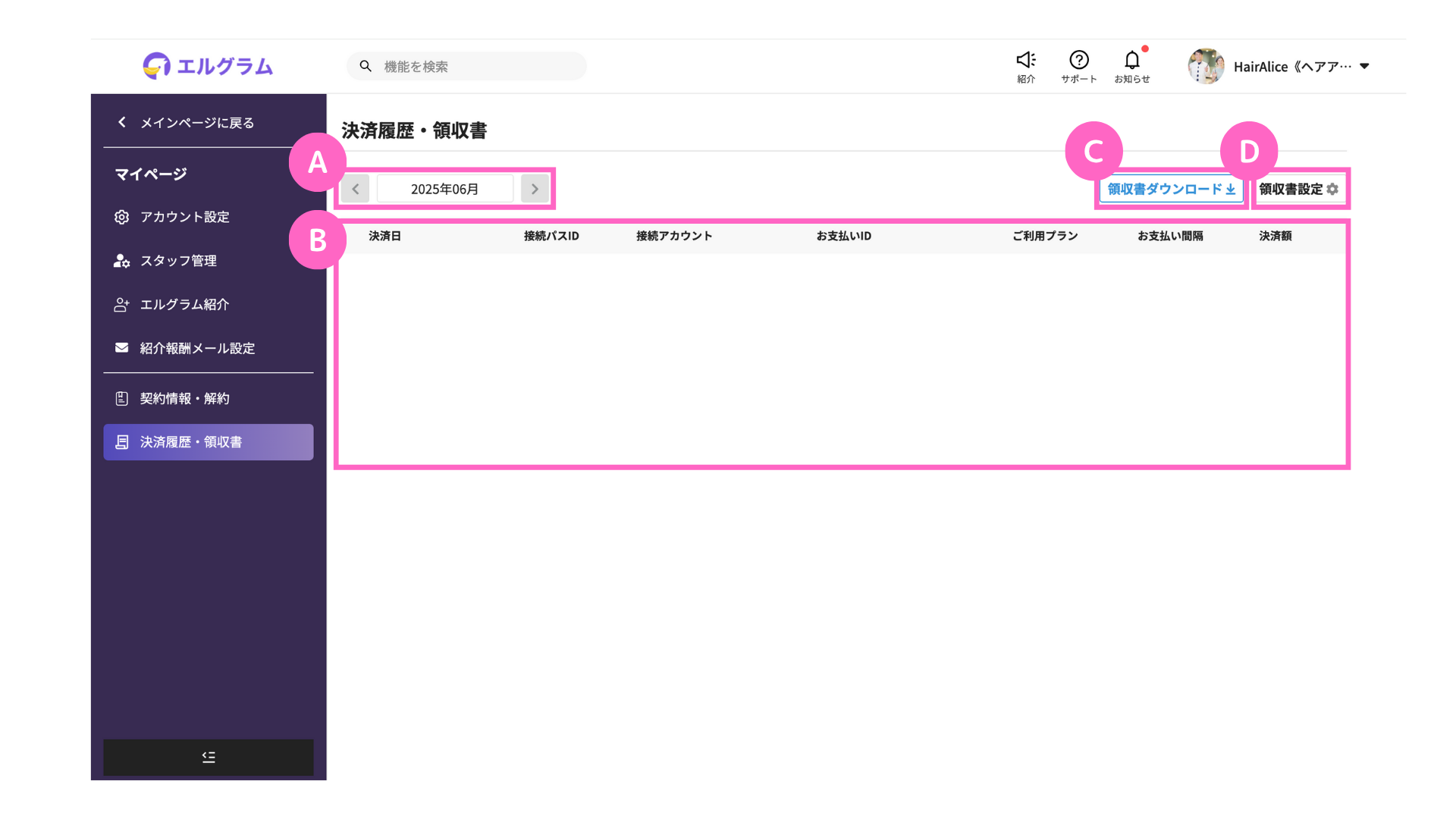Open 領収書設定 settings
The width and height of the screenshot is (1456, 819).
pyautogui.click(x=1298, y=189)
